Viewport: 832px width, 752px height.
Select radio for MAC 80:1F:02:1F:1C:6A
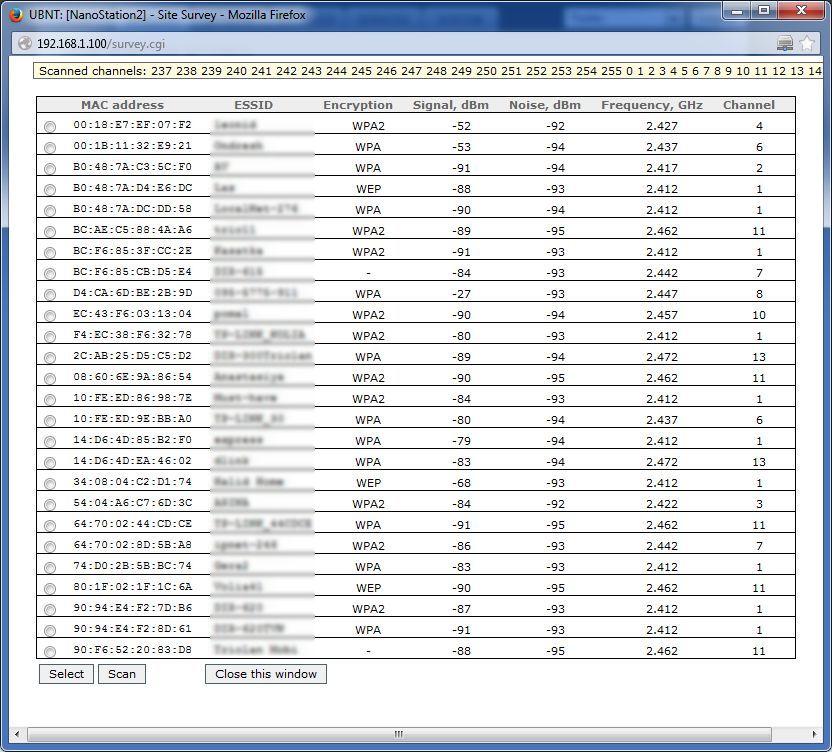pyautogui.click(x=50, y=589)
